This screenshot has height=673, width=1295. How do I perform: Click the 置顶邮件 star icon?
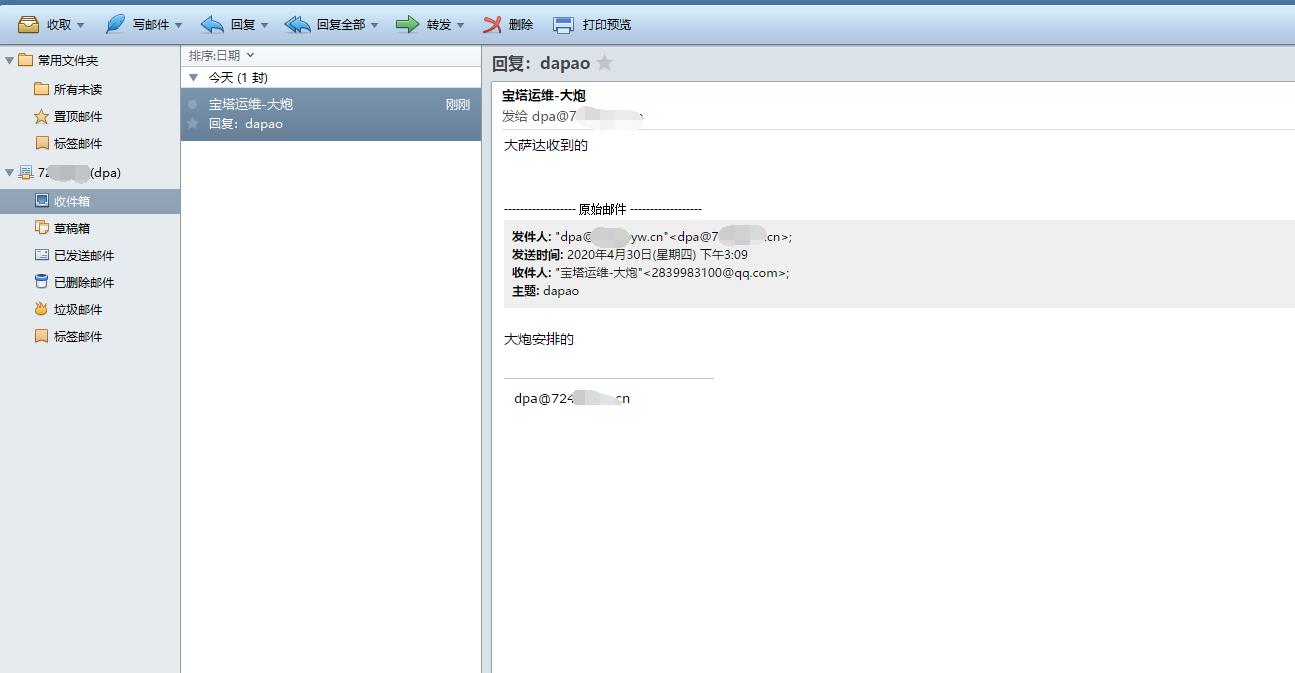coord(41,116)
